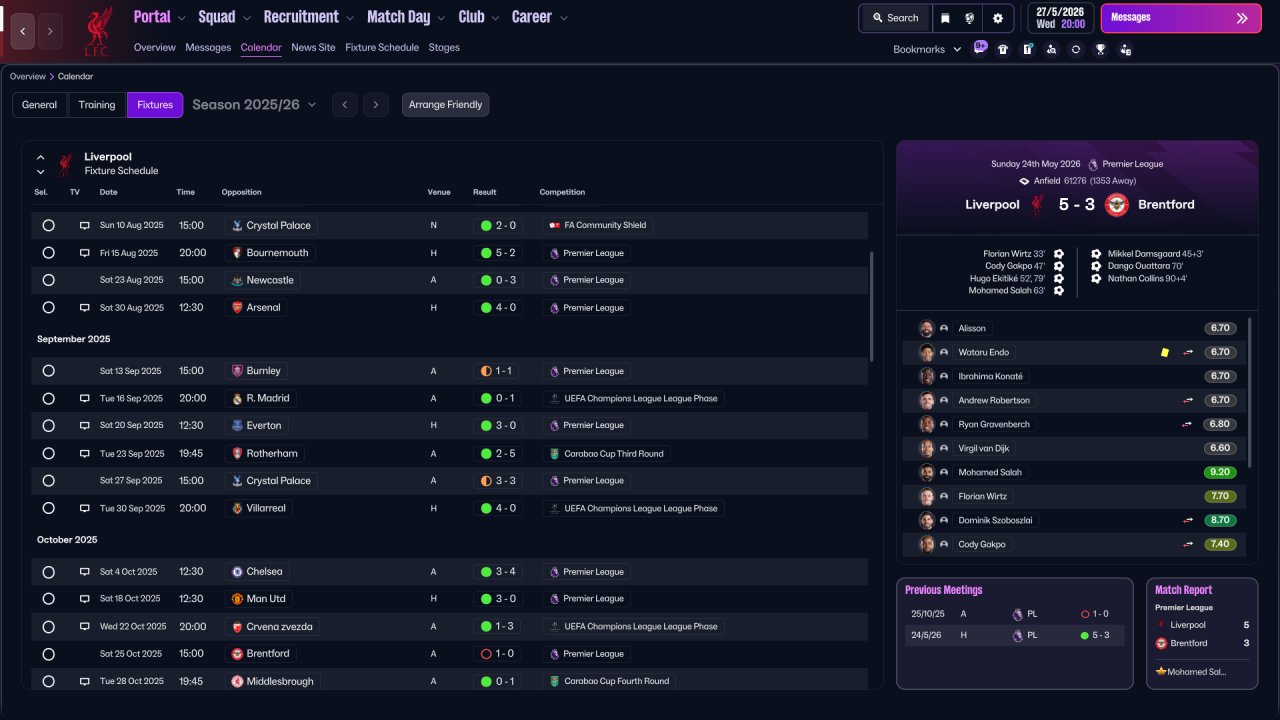Expand the Season 2025/26 dropdown
Image resolution: width=1280 pixels, height=720 pixels.
(254, 105)
